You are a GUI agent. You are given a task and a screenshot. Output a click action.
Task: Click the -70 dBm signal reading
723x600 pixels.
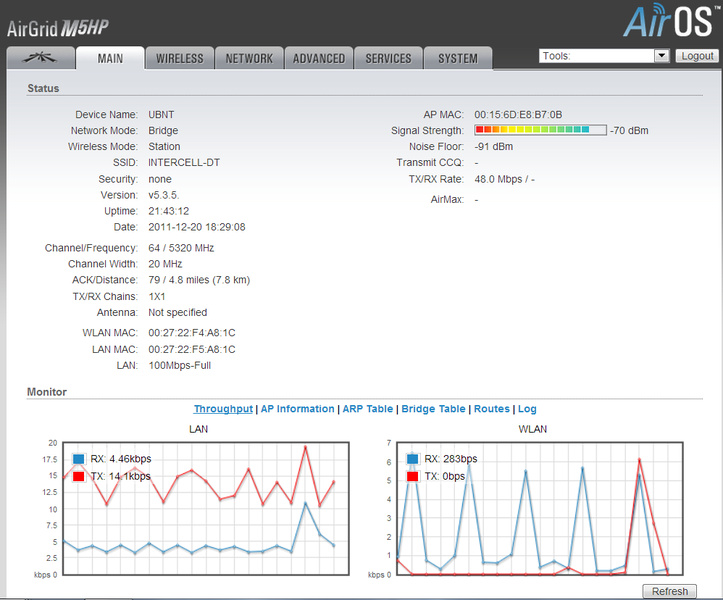[629, 131]
